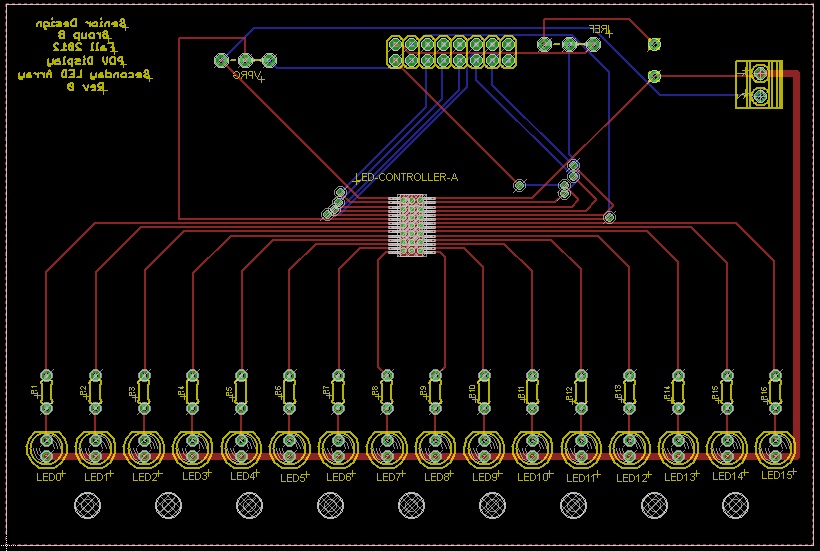Click resistor R8 footprint
820x551 pixels.
pos(385,391)
